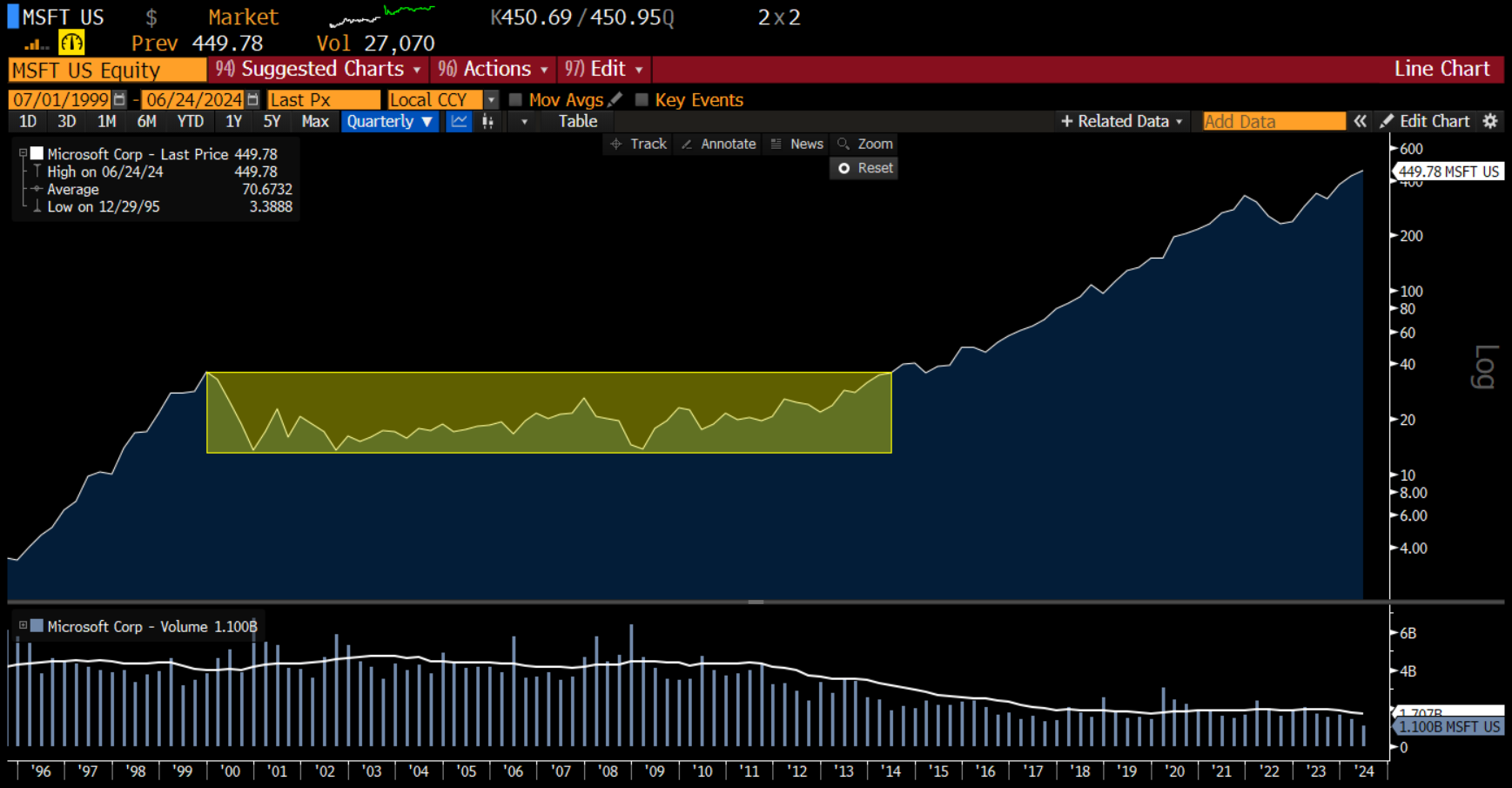
Task: Collapse the Microsoft Corp Last Price legend
Action: [23, 153]
